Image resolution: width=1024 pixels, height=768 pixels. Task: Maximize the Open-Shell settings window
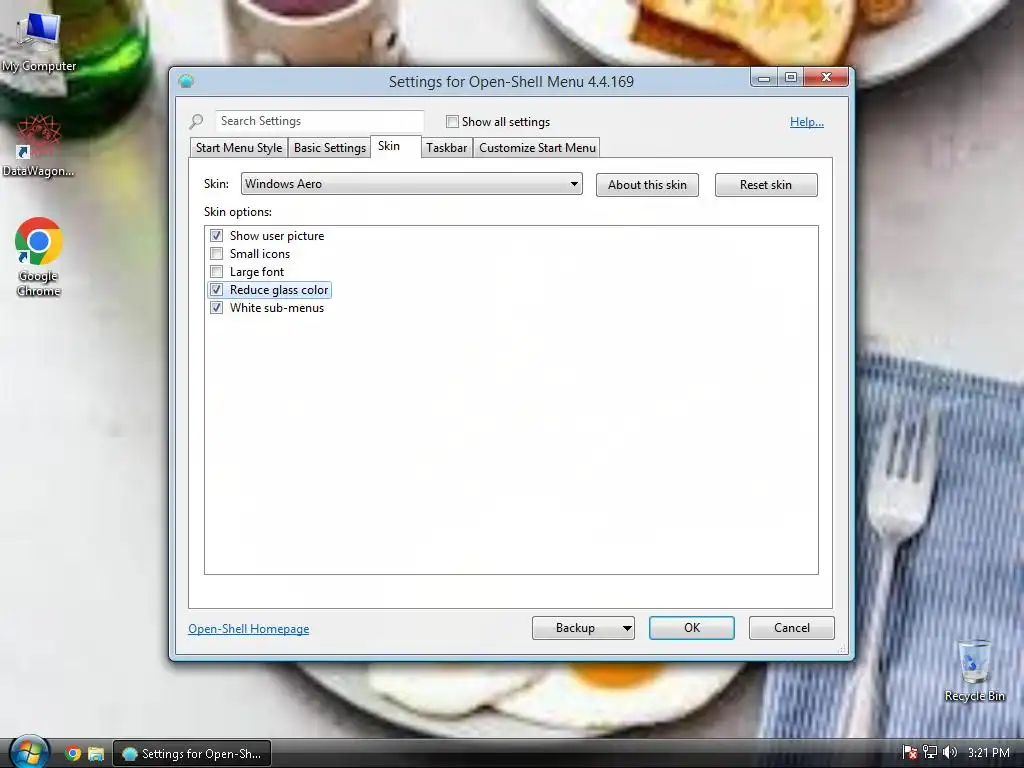(791, 77)
